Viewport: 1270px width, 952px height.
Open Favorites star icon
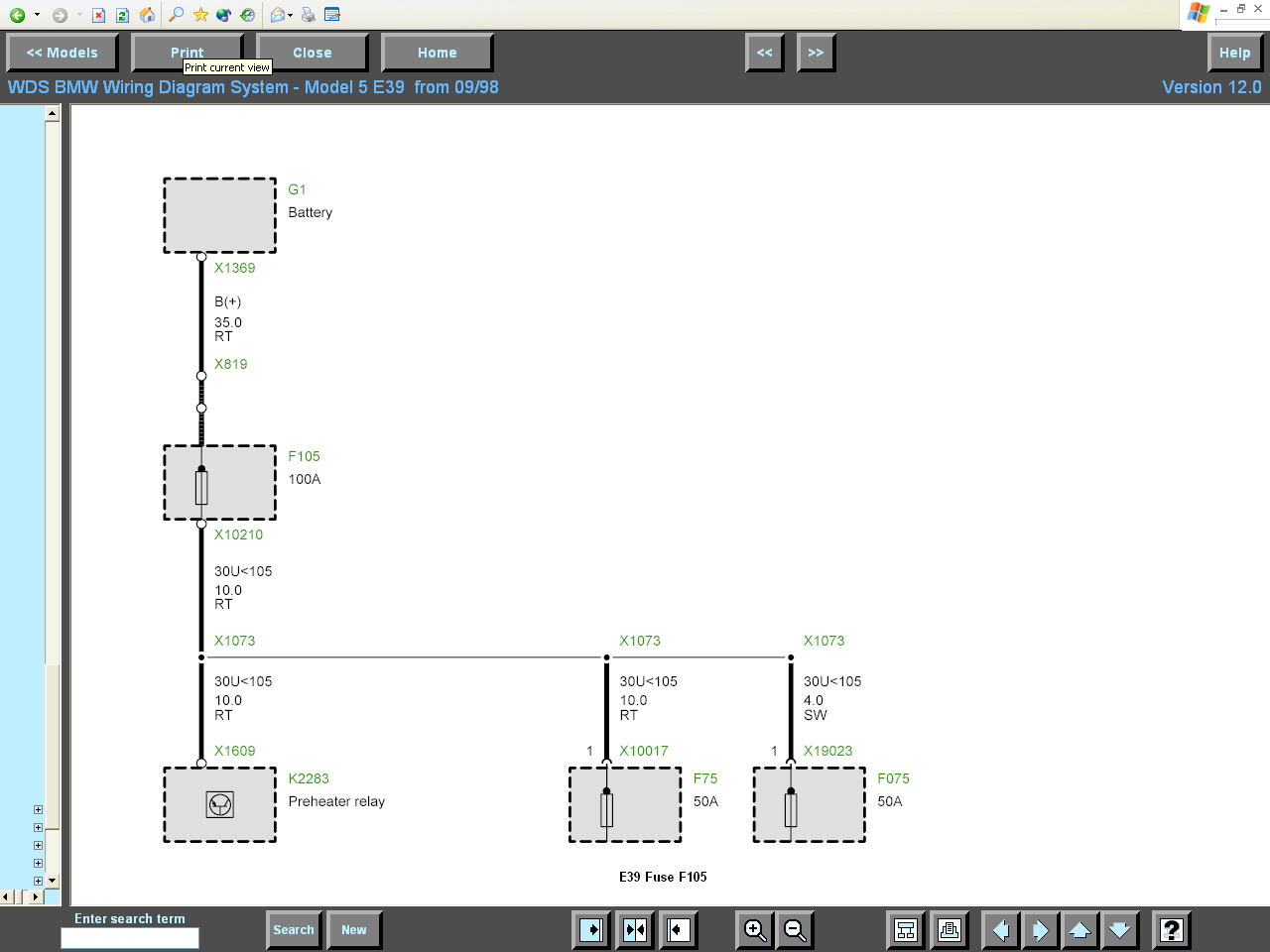pos(200,15)
